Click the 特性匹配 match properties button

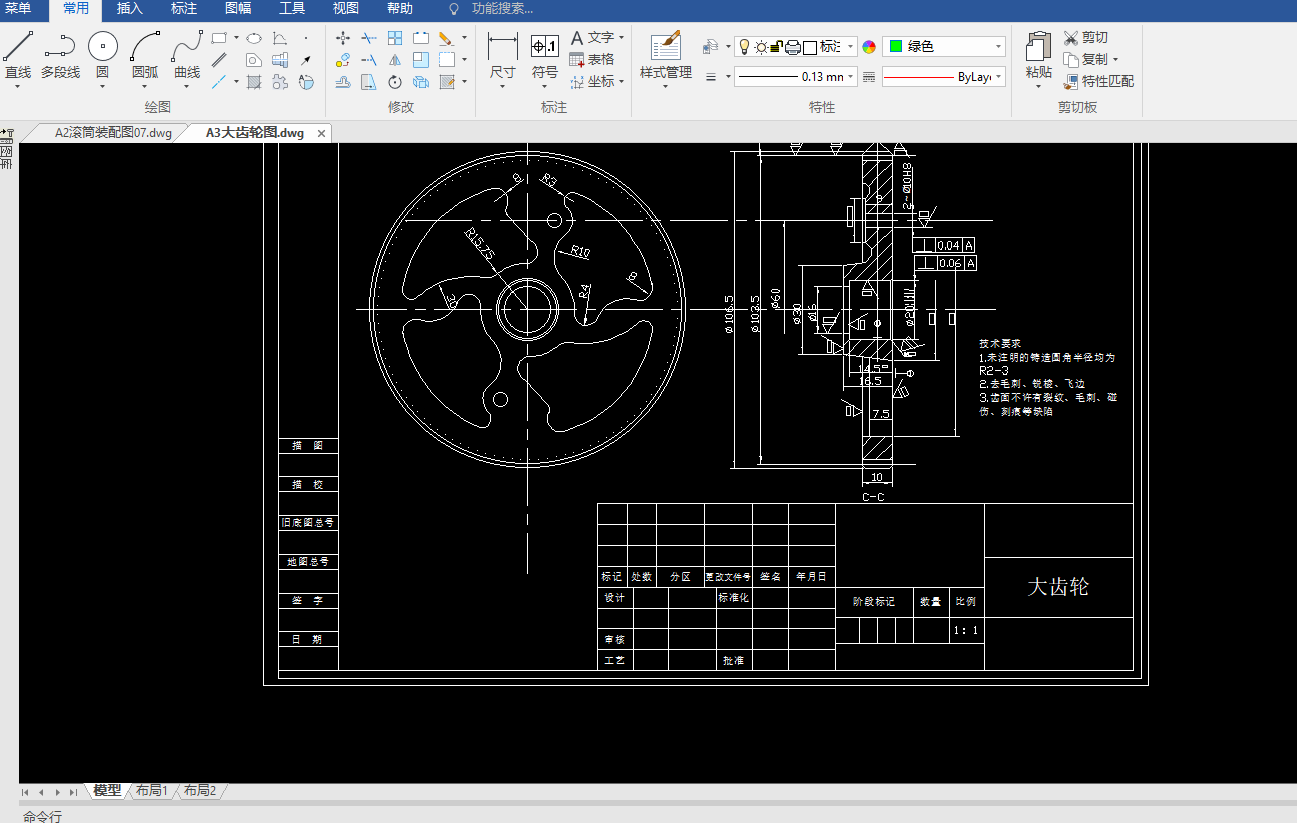(1099, 82)
